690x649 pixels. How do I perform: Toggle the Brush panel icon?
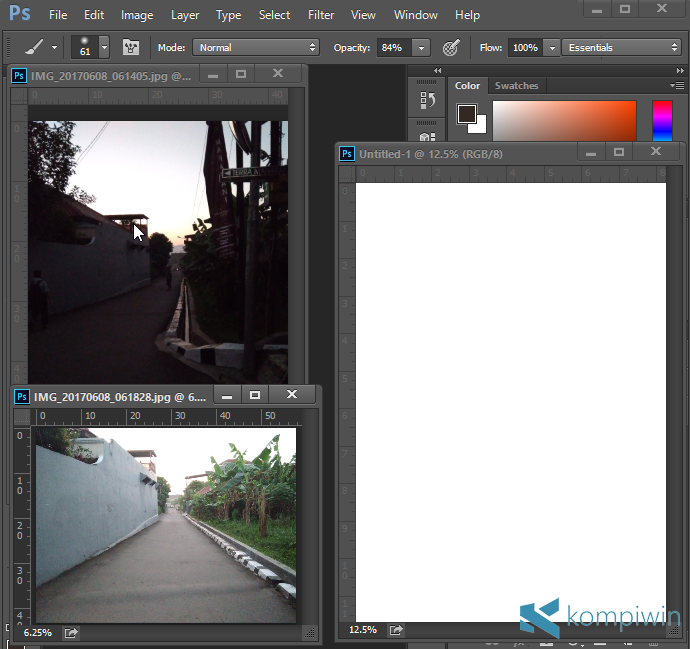click(131, 47)
